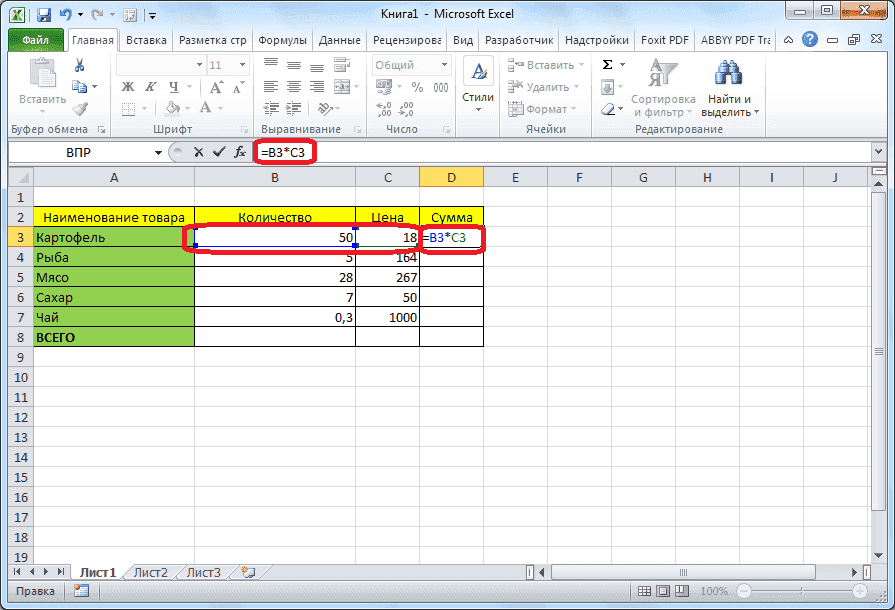This screenshot has height=610, width=895.
Task: Open the Общий number format dropdown
Action: 443,63
